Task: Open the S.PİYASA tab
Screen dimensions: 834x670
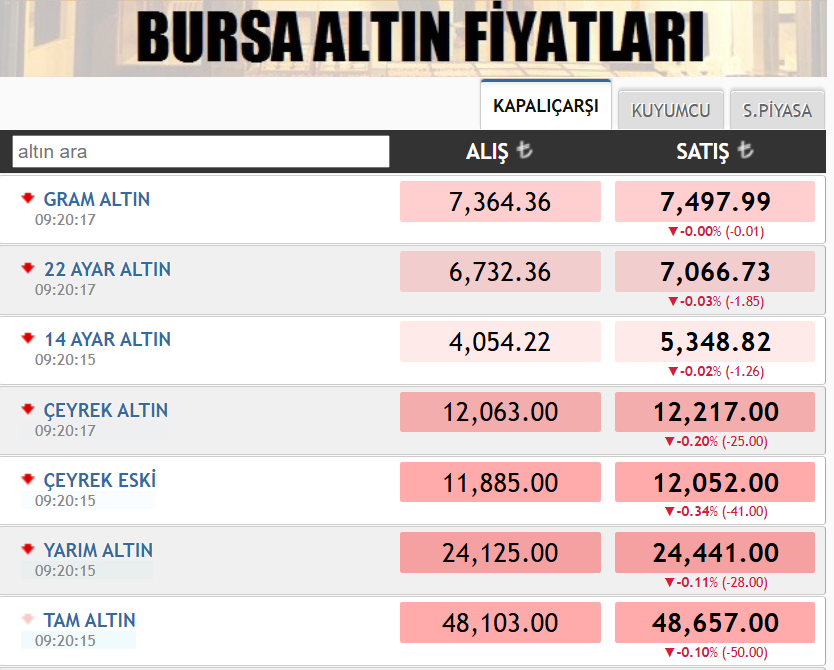Action: point(777,109)
